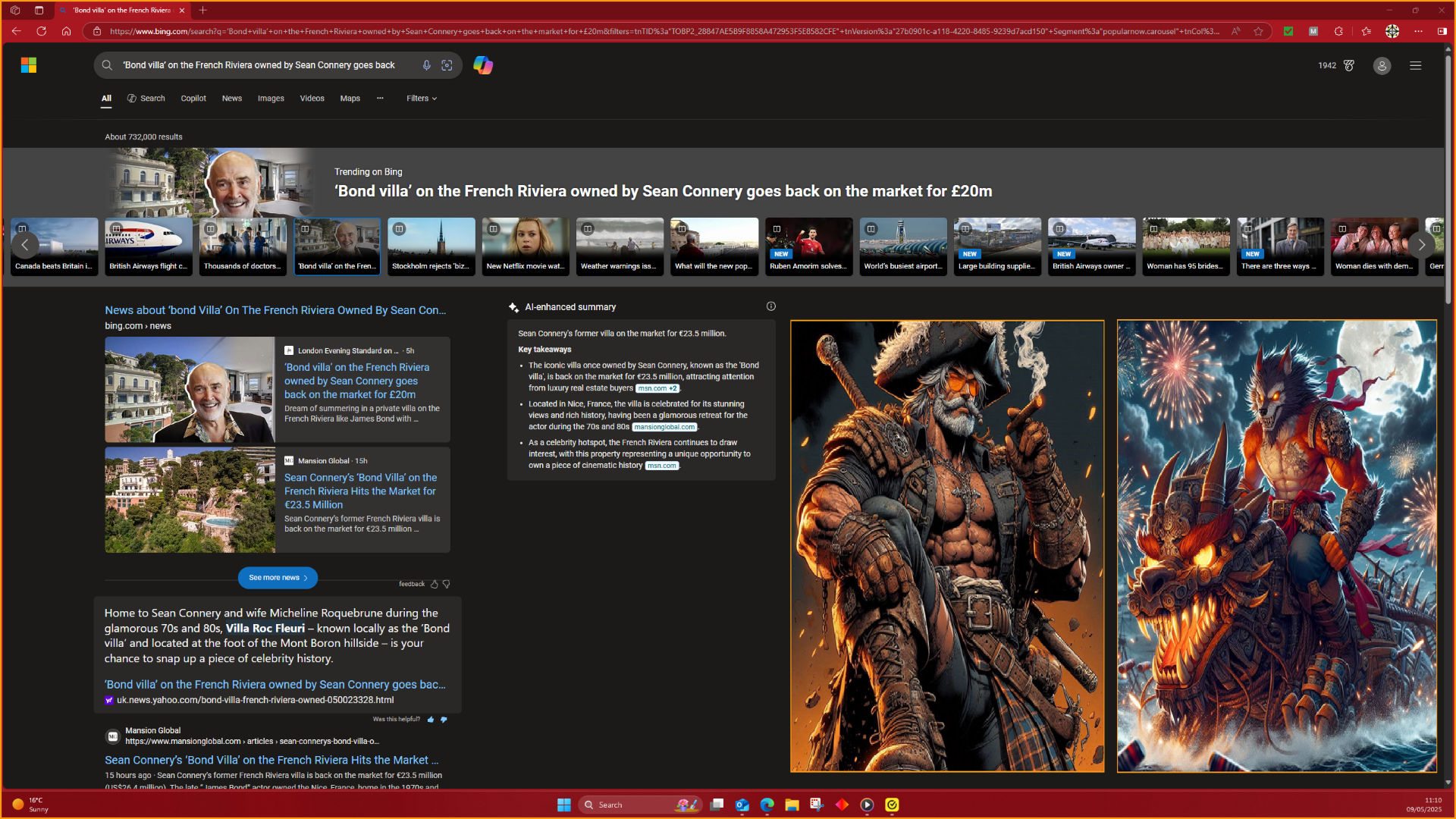Open tab actions menu icon
The height and width of the screenshot is (819, 1456).
click(39, 10)
